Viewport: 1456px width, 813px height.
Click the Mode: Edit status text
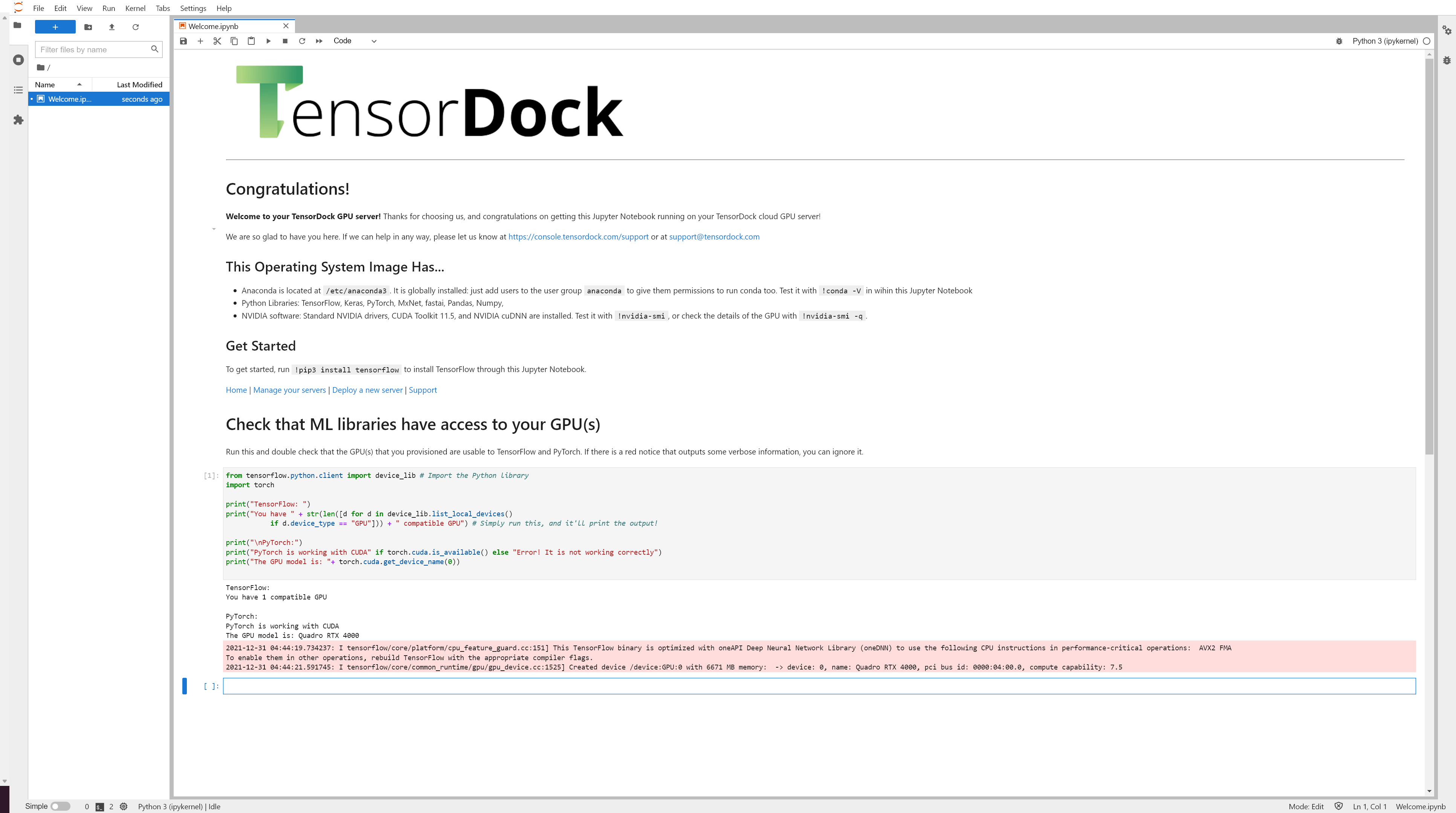point(1306,806)
